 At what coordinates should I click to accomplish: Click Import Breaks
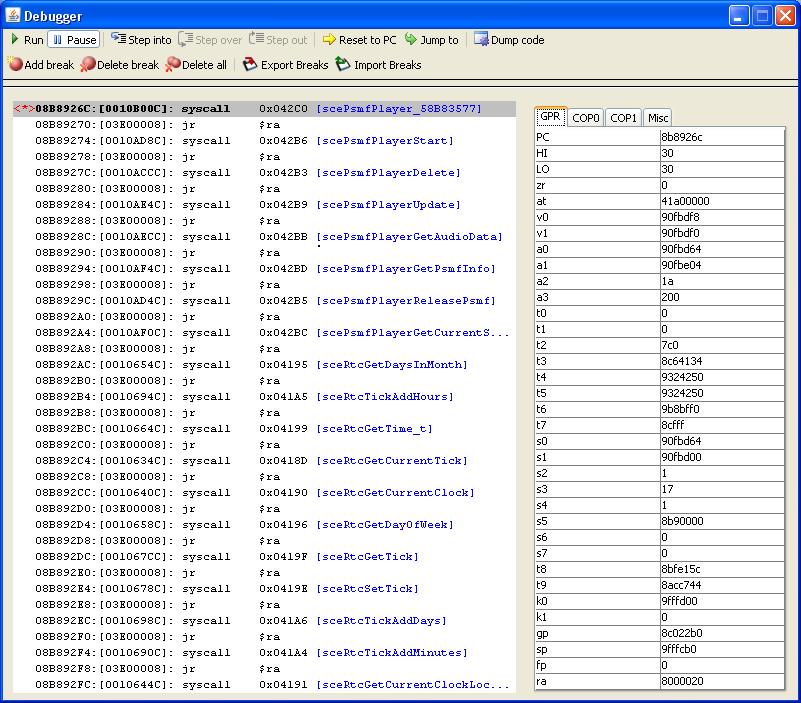(x=379, y=65)
